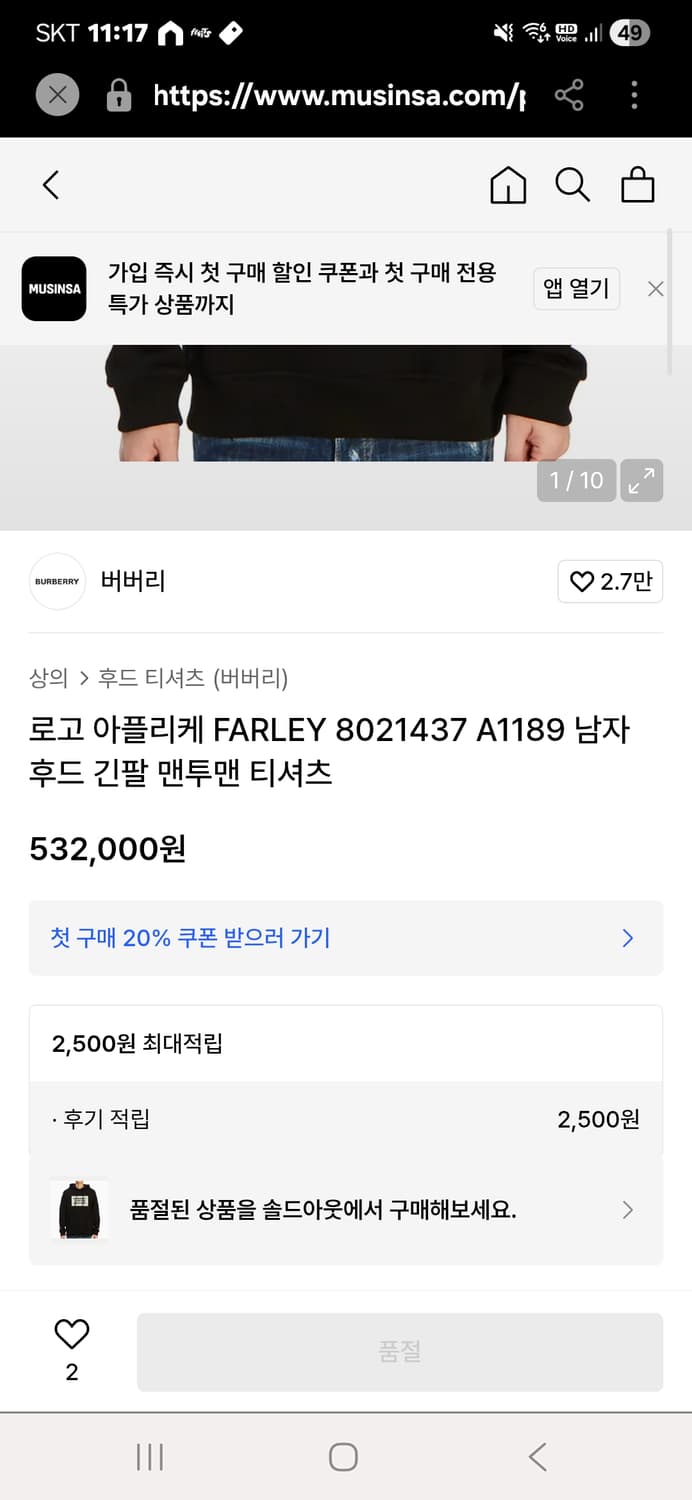The width and height of the screenshot is (692, 1500).
Task: Go to the Musinsa home page icon
Action: pyautogui.click(x=508, y=185)
